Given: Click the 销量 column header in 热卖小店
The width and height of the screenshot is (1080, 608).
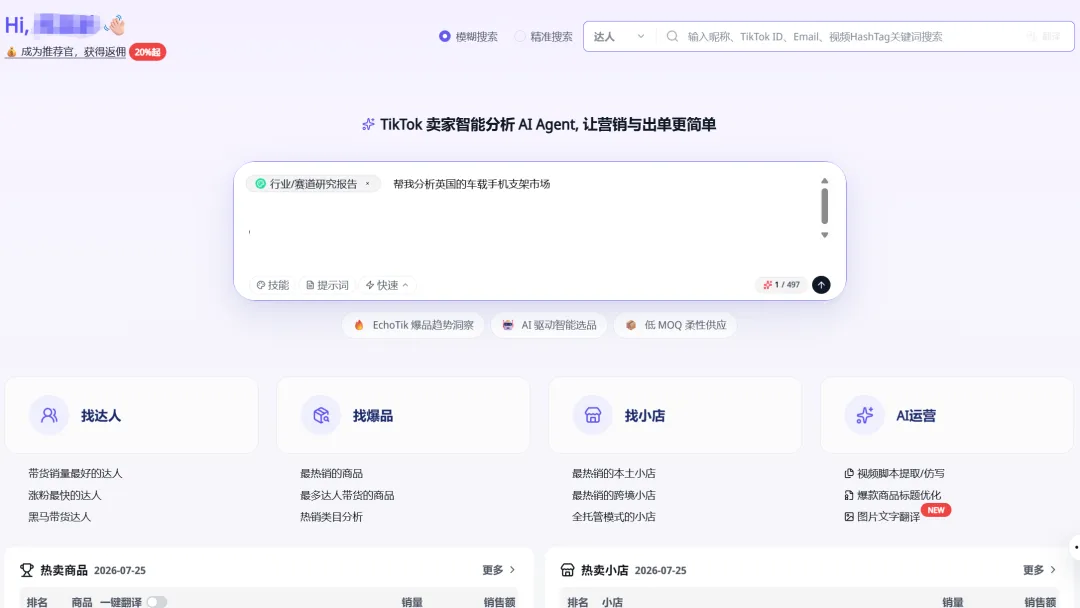Looking at the screenshot, I should [953, 602].
